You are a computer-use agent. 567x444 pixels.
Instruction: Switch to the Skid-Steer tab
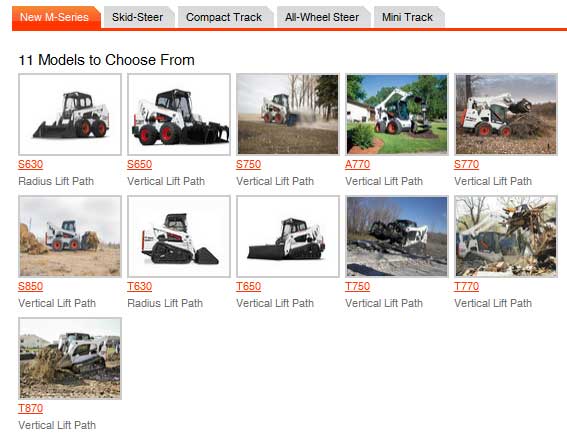click(x=138, y=17)
